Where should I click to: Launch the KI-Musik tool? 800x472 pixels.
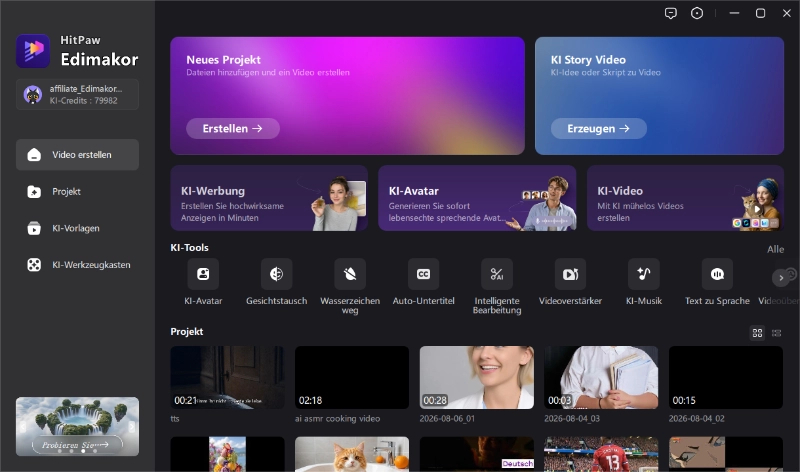pos(644,274)
